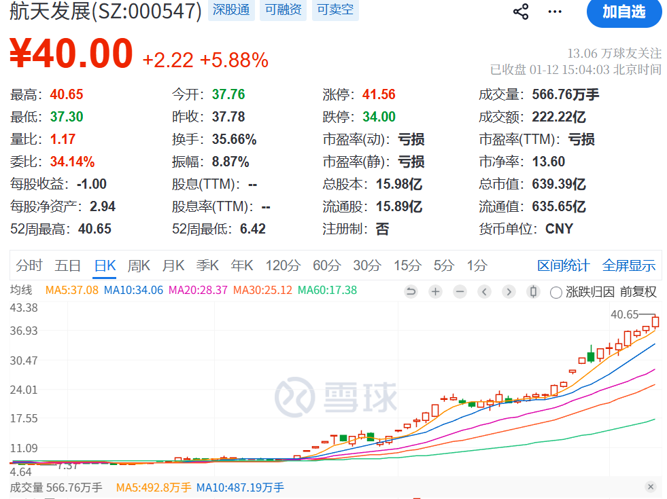Image resolution: width=667 pixels, height=499 pixels.
Task: Click 全屏显示 to show fullscreen chart
Action: coord(629,265)
